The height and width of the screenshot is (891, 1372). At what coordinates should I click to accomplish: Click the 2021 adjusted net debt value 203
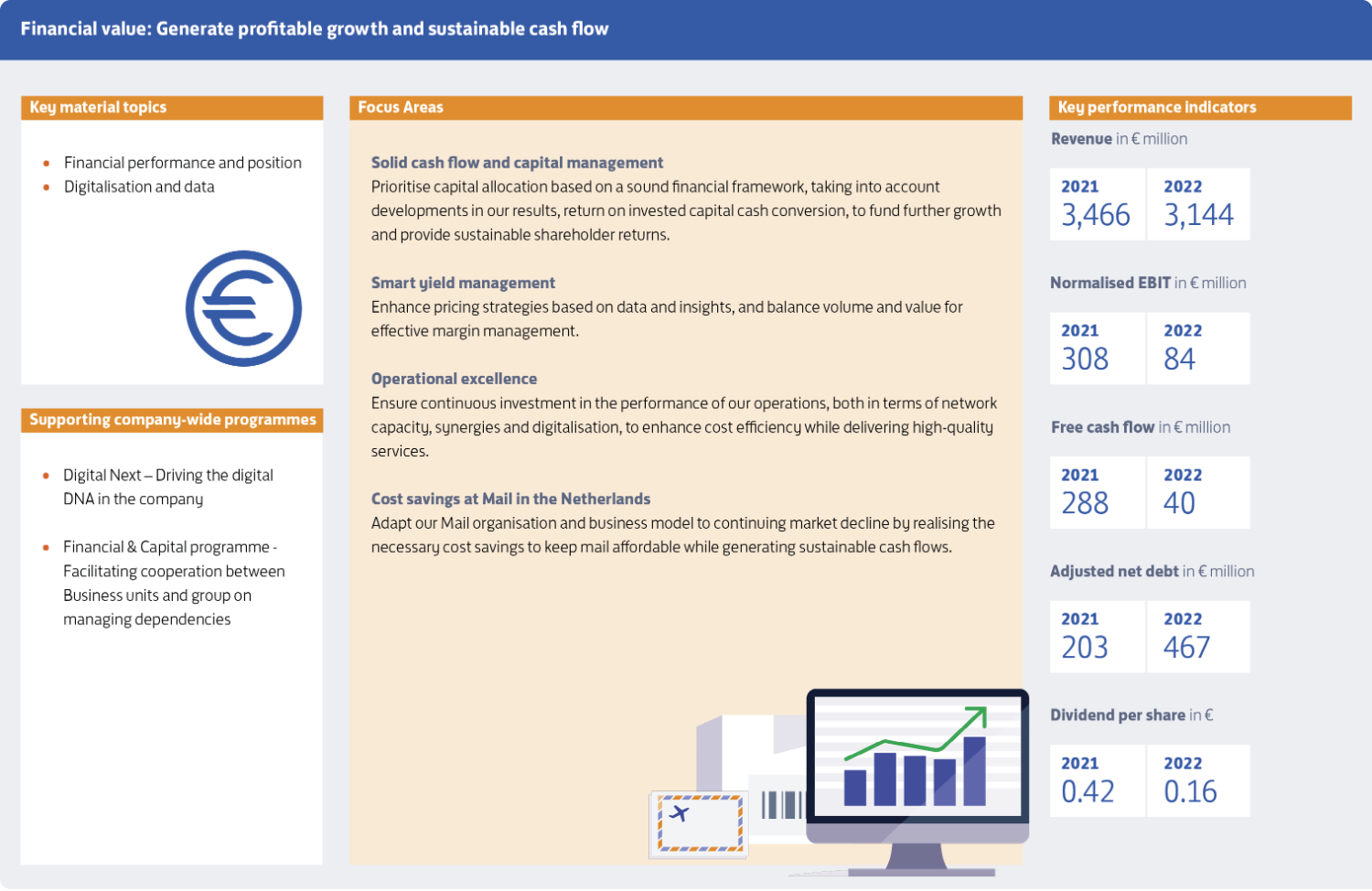tap(1085, 648)
